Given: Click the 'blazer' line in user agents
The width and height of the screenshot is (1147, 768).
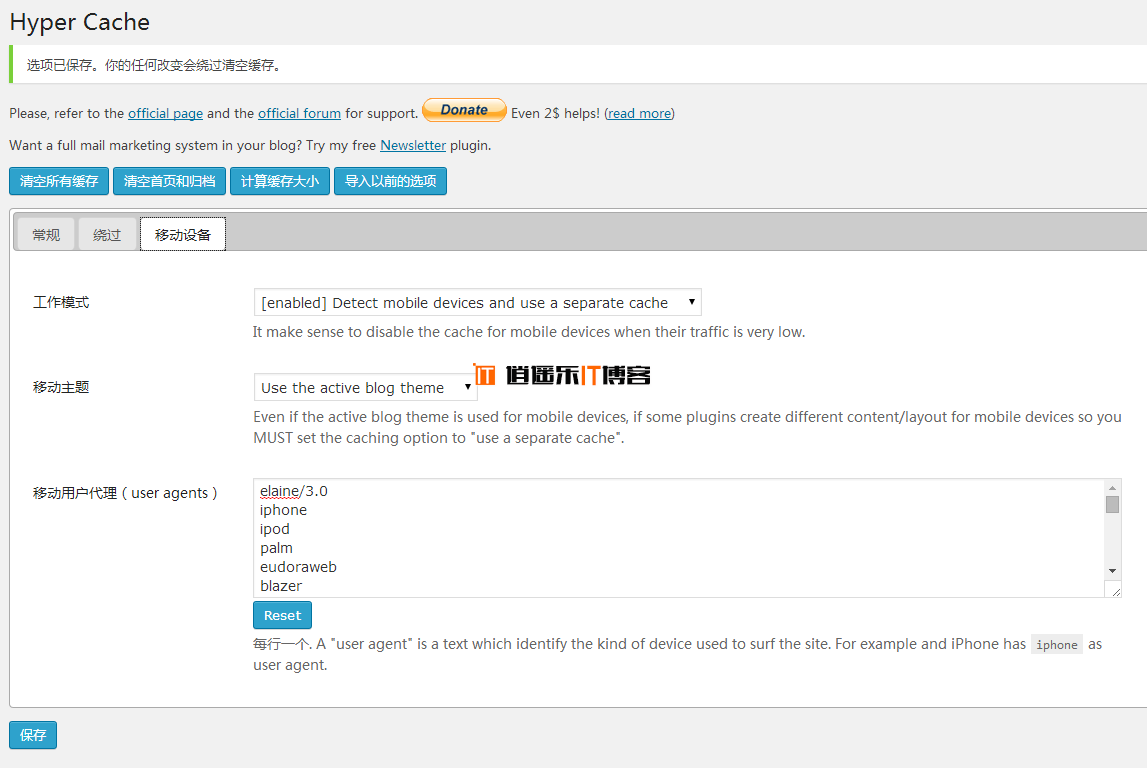Looking at the screenshot, I should (x=281, y=586).
